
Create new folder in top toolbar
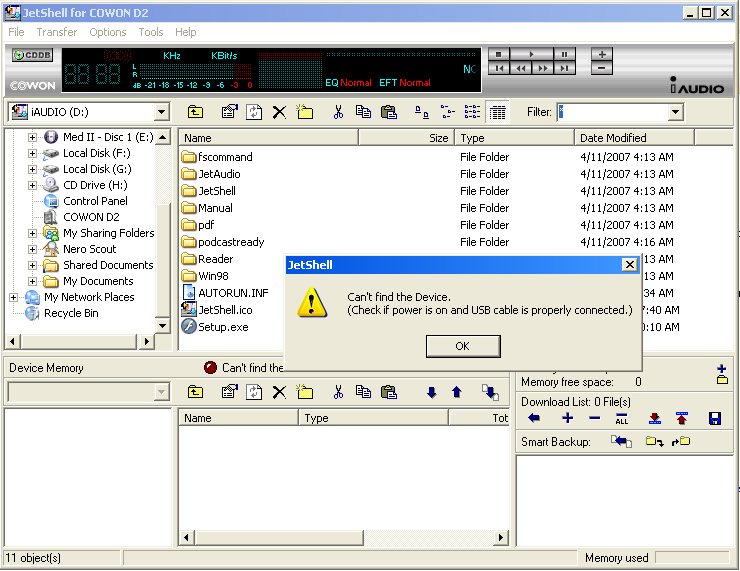[x=305, y=112]
